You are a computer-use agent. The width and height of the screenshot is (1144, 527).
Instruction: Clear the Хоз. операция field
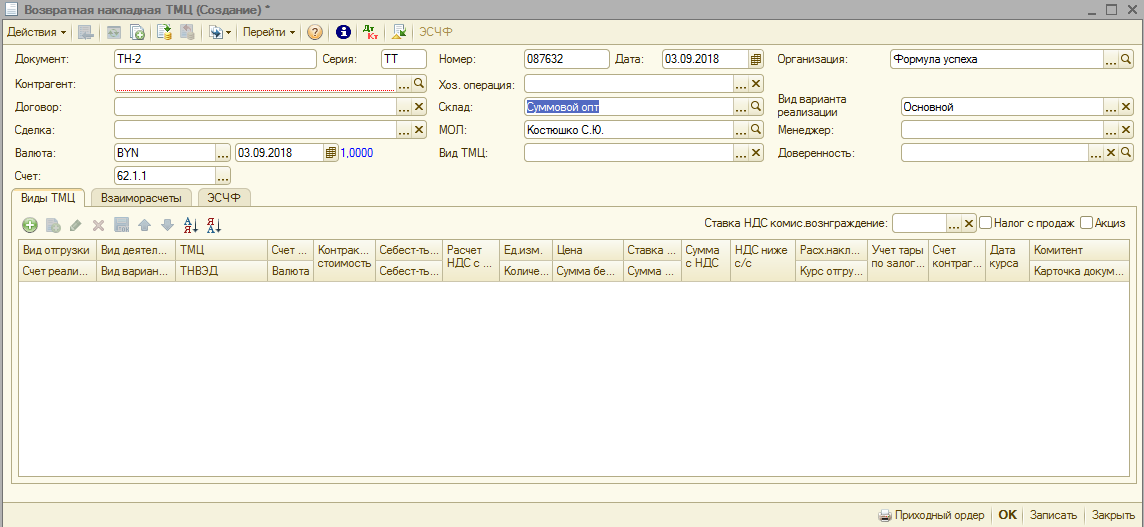click(x=756, y=84)
